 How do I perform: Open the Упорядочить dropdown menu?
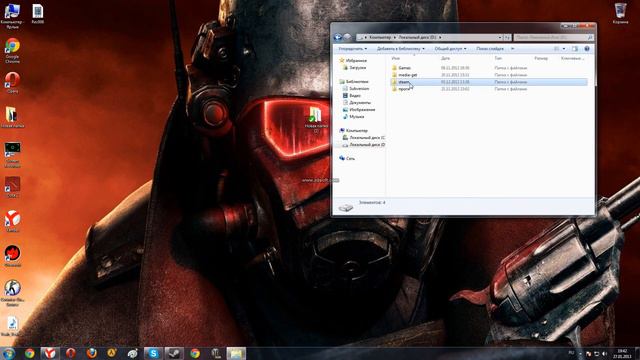pos(353,49)
